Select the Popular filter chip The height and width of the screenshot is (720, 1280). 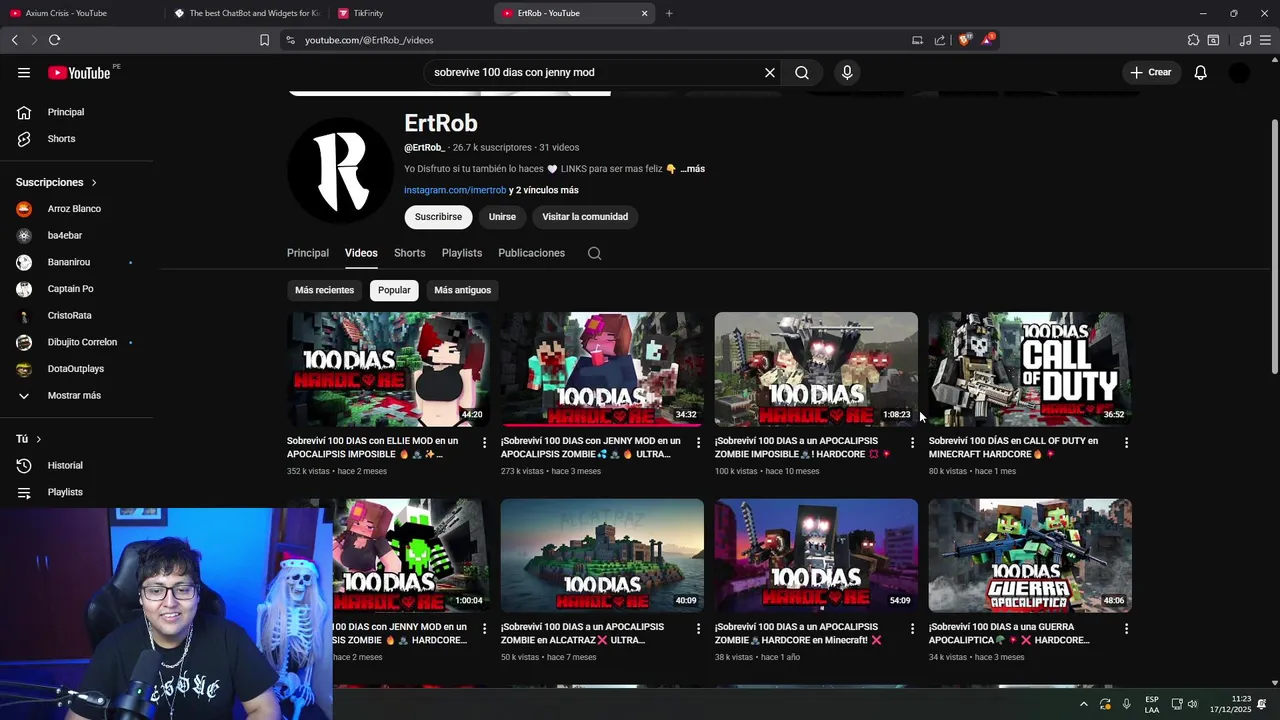[x=394, y=290]
